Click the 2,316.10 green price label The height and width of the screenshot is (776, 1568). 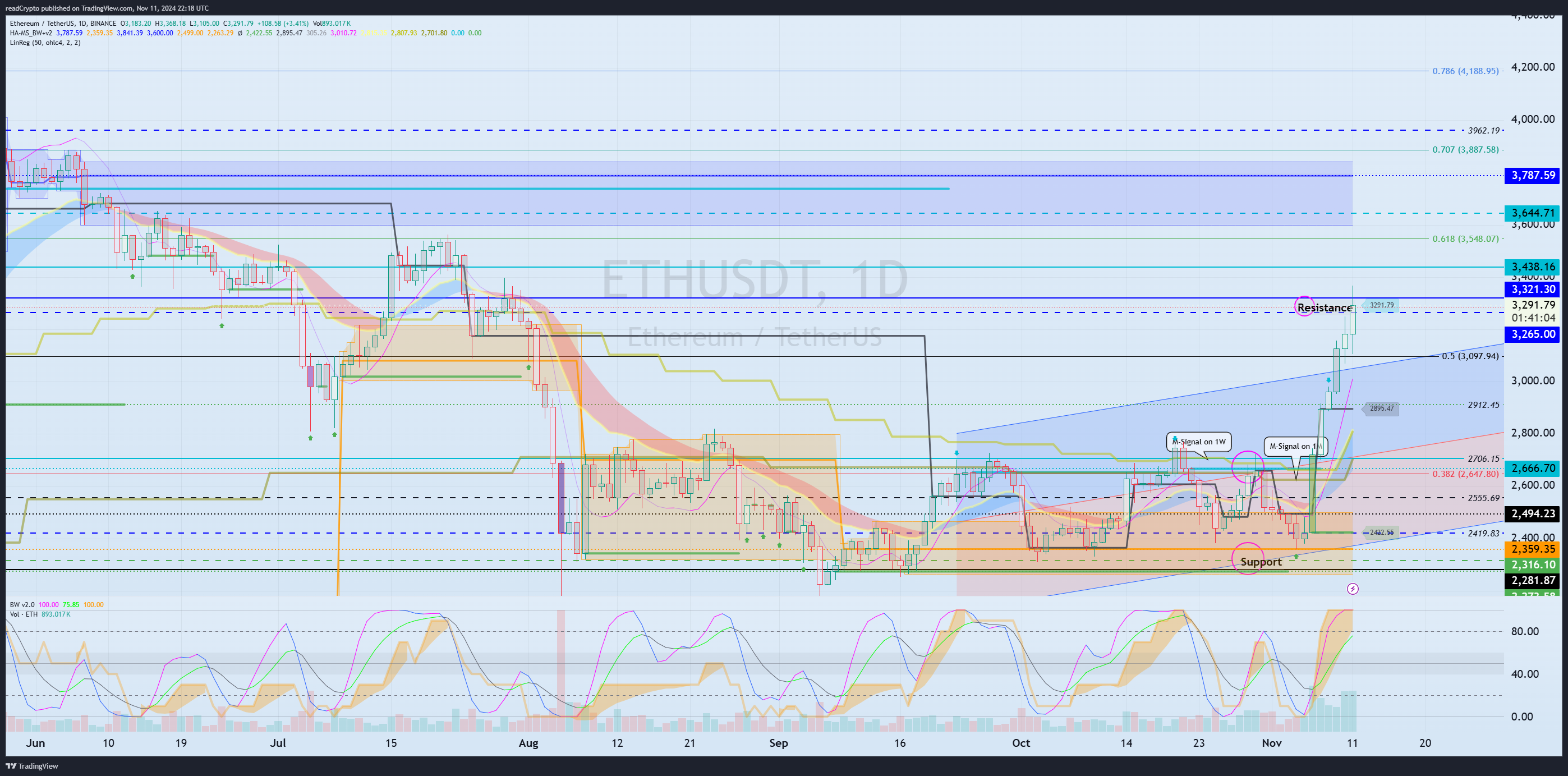point(1533,565)
